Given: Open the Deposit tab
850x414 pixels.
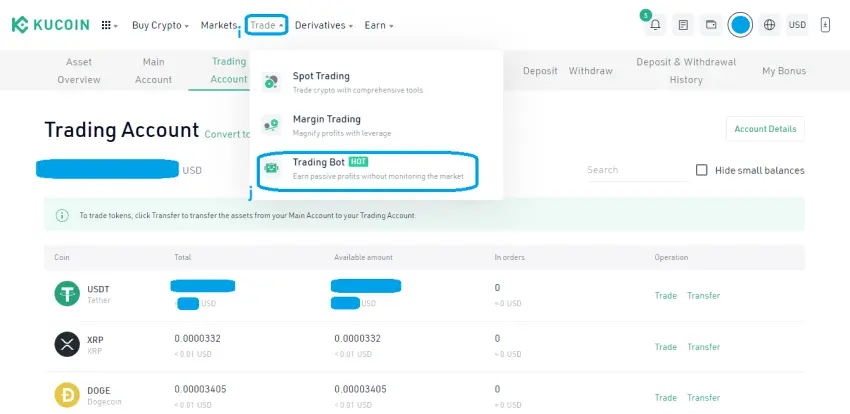Looking at the screenshot, I should coord(540,71).
